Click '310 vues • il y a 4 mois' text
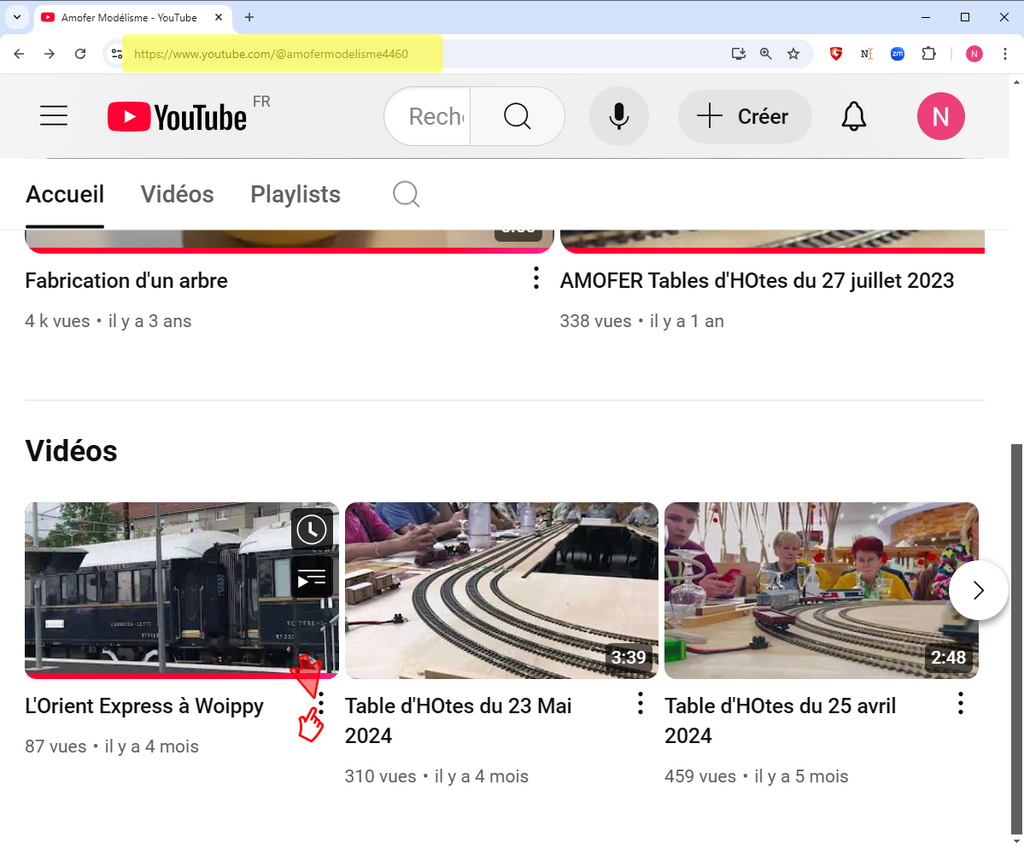 pos(436,777)
